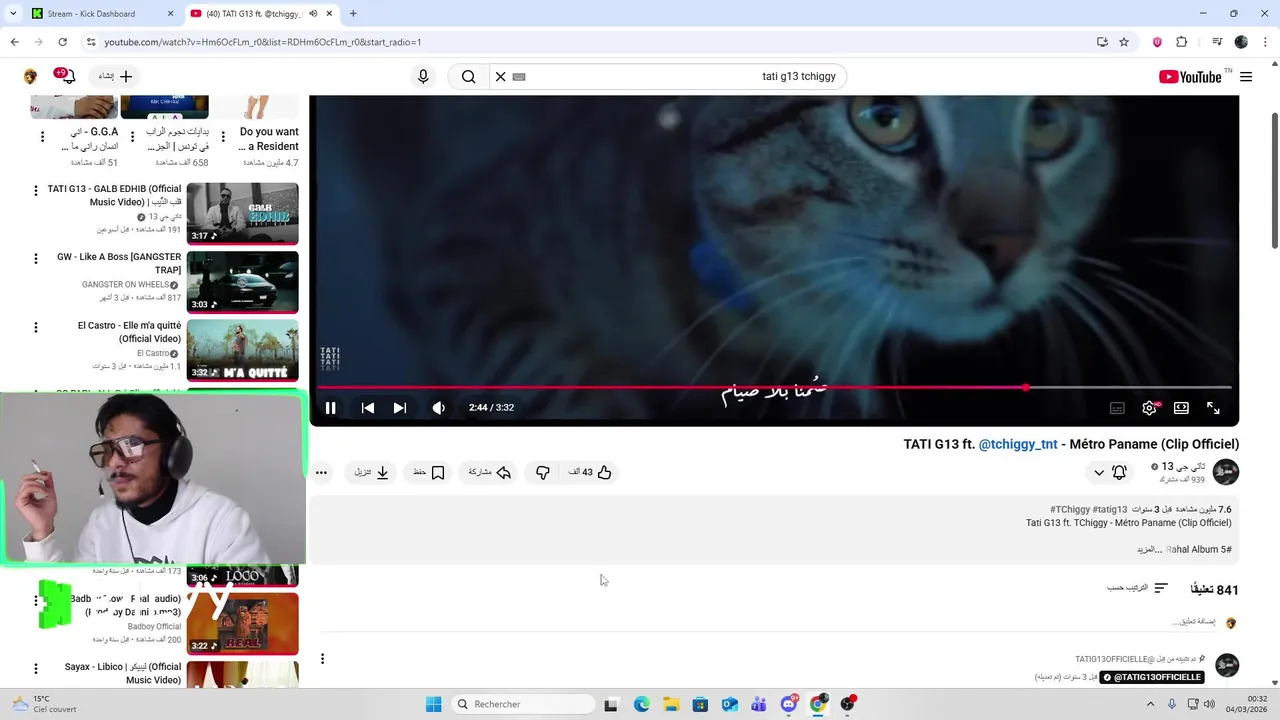Screen dimensions: 1280x720
Task: Play GW - Like A Boss thumbnail
Action: (x=242, y=281)
